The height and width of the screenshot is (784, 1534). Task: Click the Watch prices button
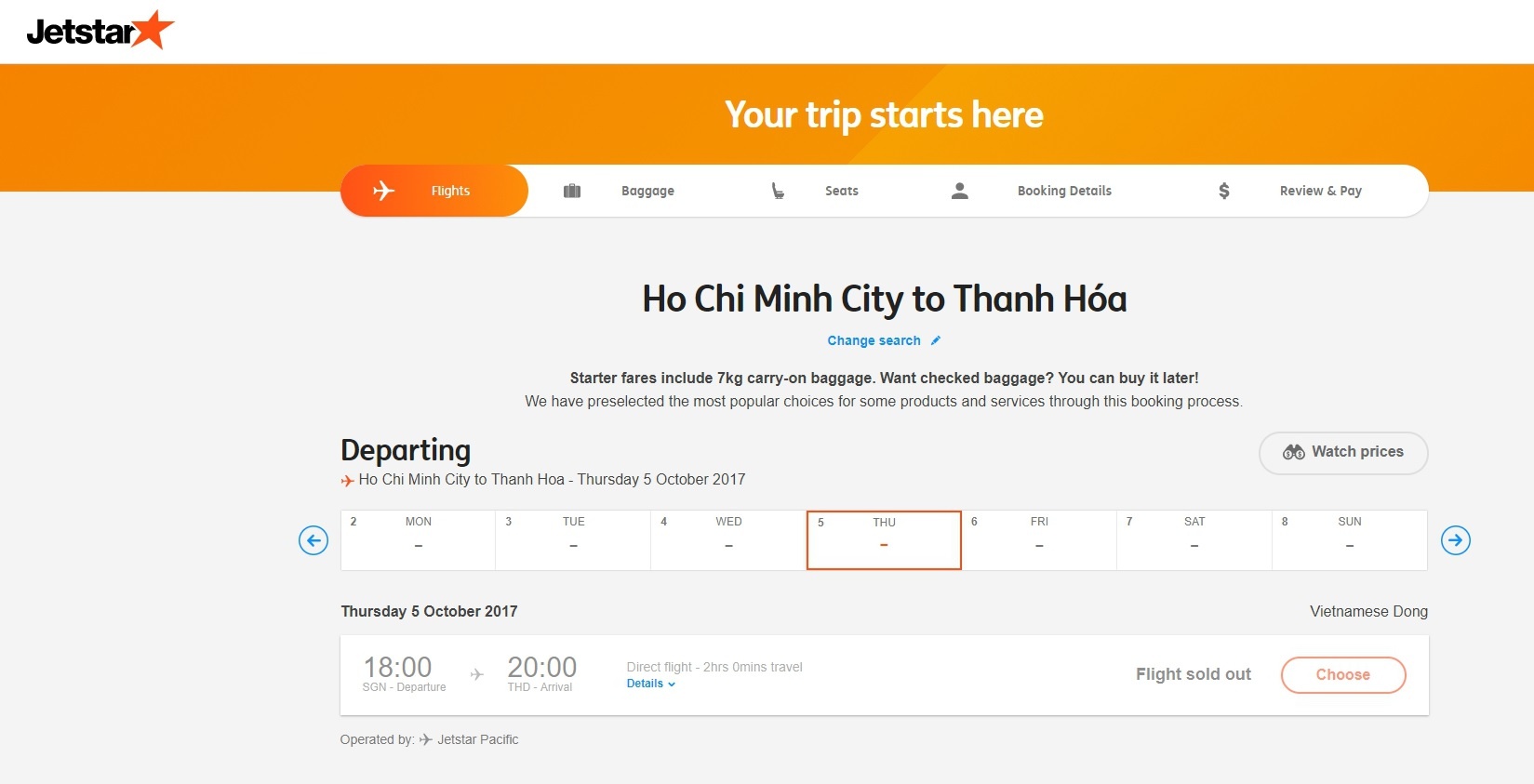pos(1343,453)
